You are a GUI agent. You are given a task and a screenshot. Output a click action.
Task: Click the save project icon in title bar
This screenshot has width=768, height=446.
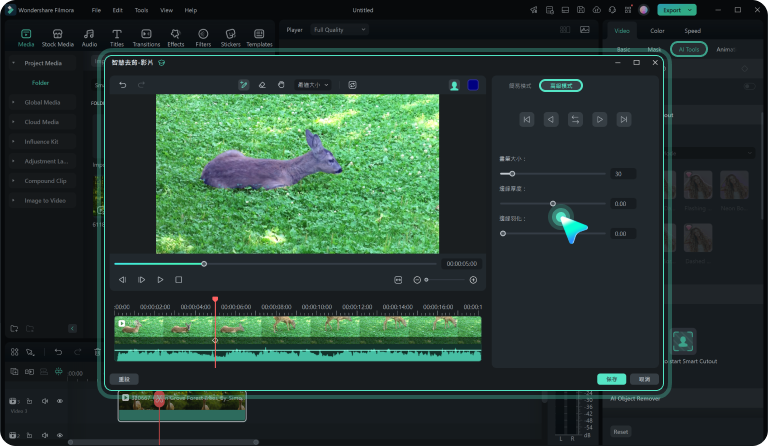pos(581,10)
